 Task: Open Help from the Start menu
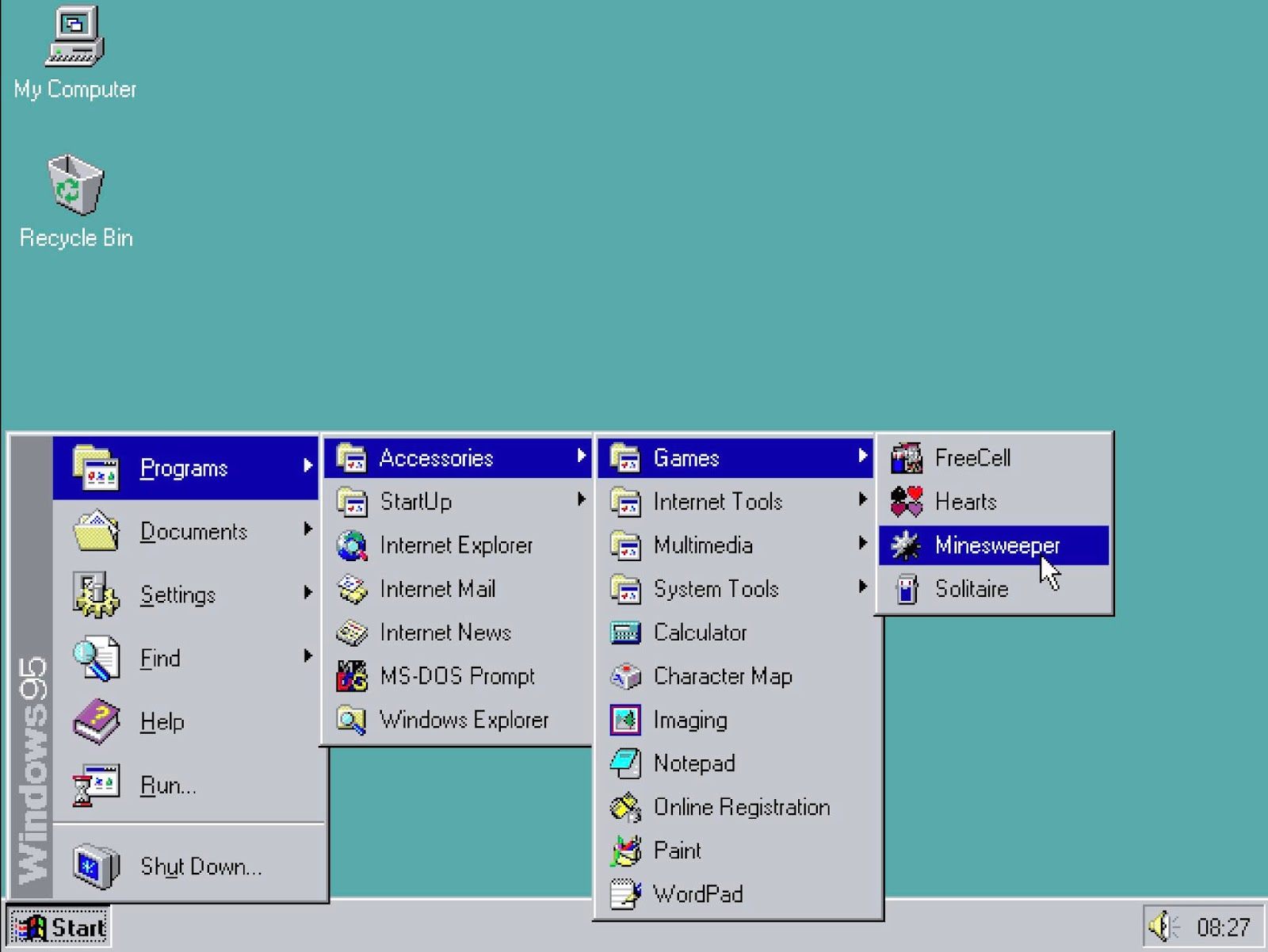[189, 721]
